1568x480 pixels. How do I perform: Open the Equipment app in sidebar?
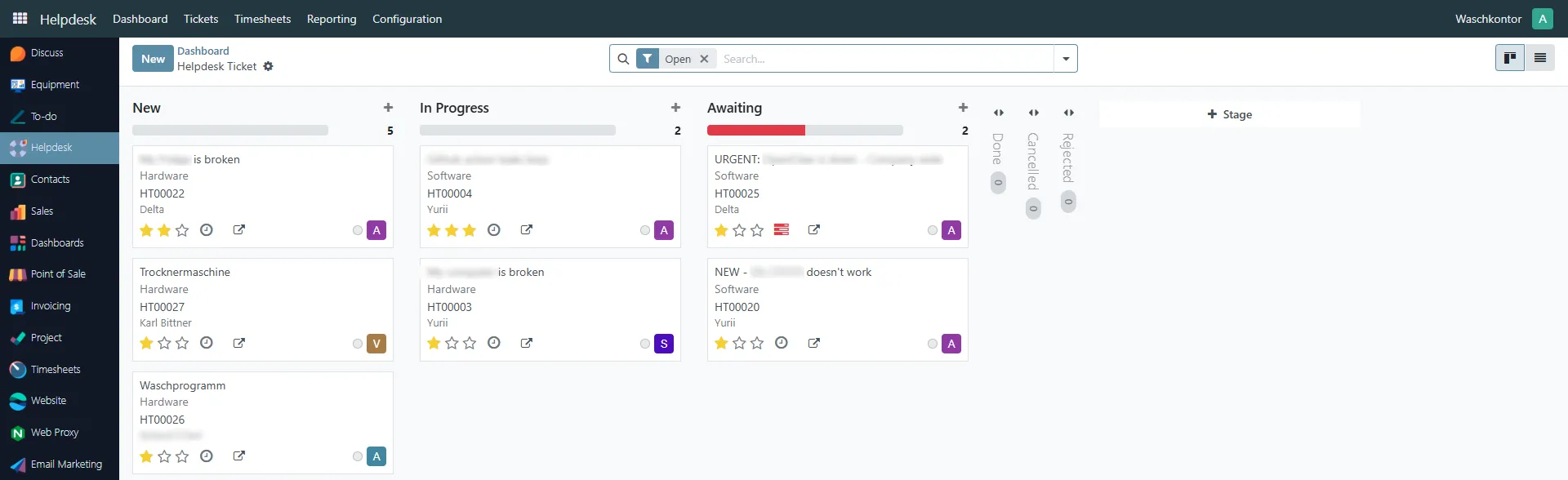(60, 85)
